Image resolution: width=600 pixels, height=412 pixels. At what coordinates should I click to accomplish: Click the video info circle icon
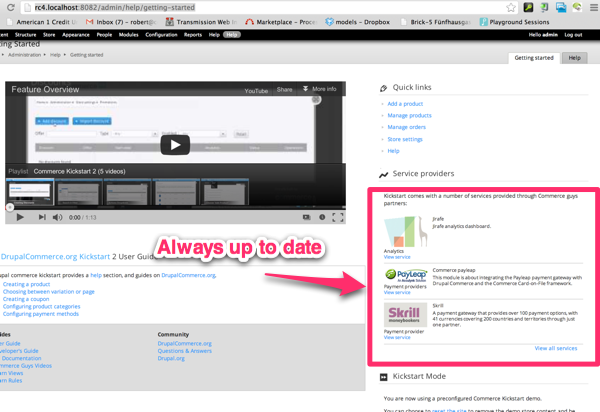pyautogui.click(x=322, y=217)
